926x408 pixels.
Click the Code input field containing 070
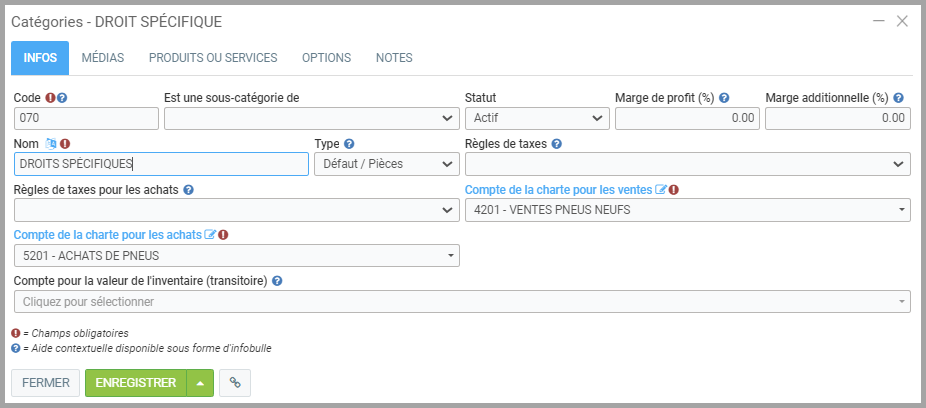(86, 118)
